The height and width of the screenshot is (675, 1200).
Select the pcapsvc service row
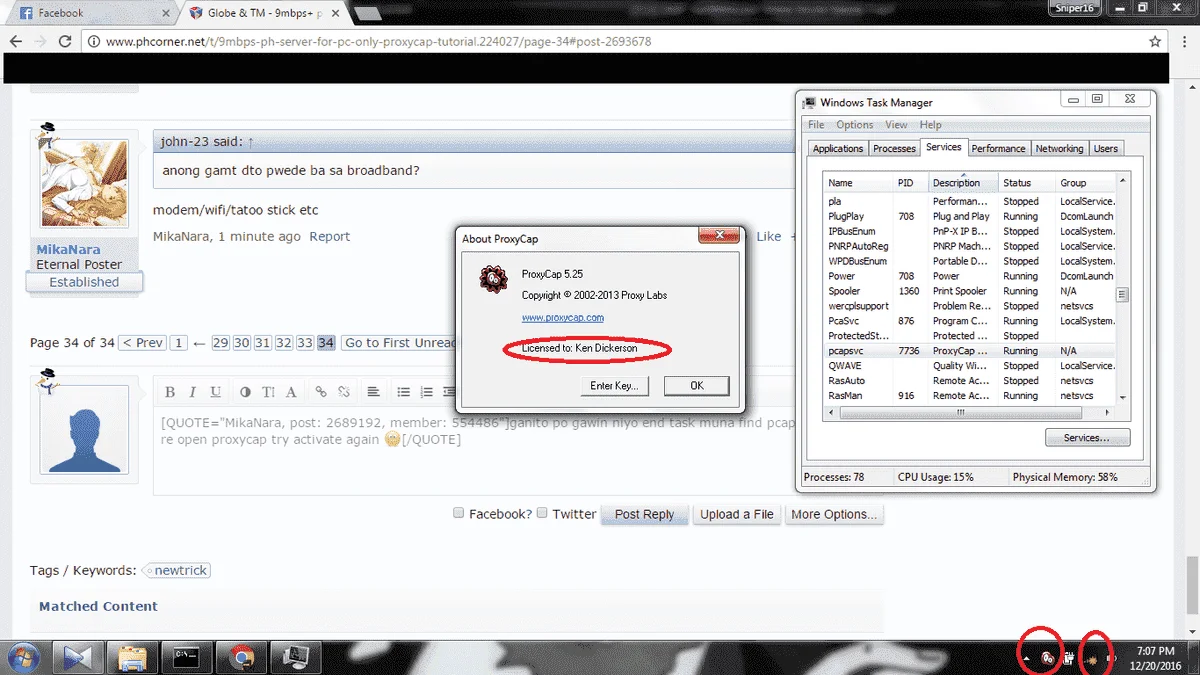(969, 351)
